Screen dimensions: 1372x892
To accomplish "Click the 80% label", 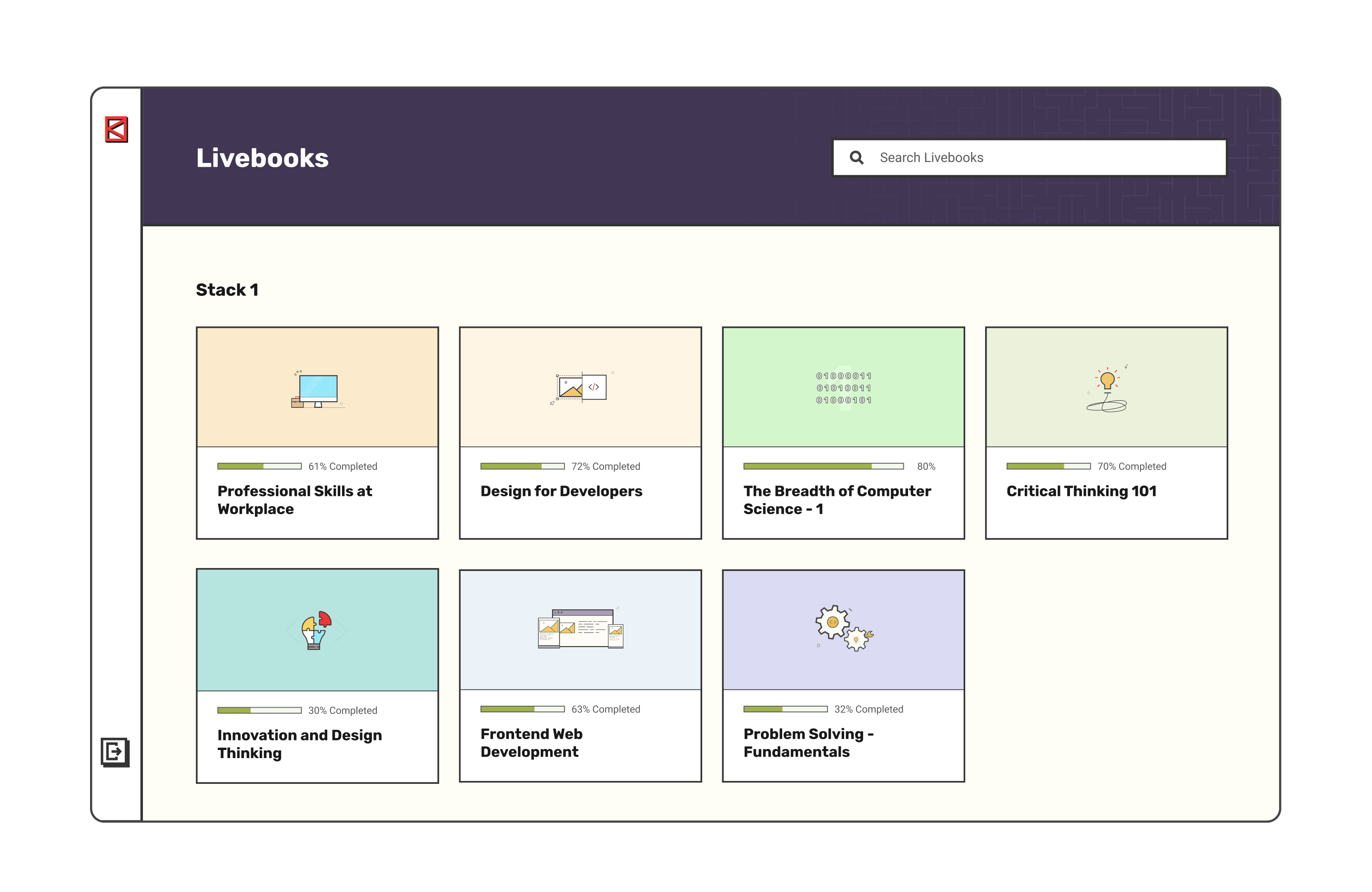I will coord(926,466).
